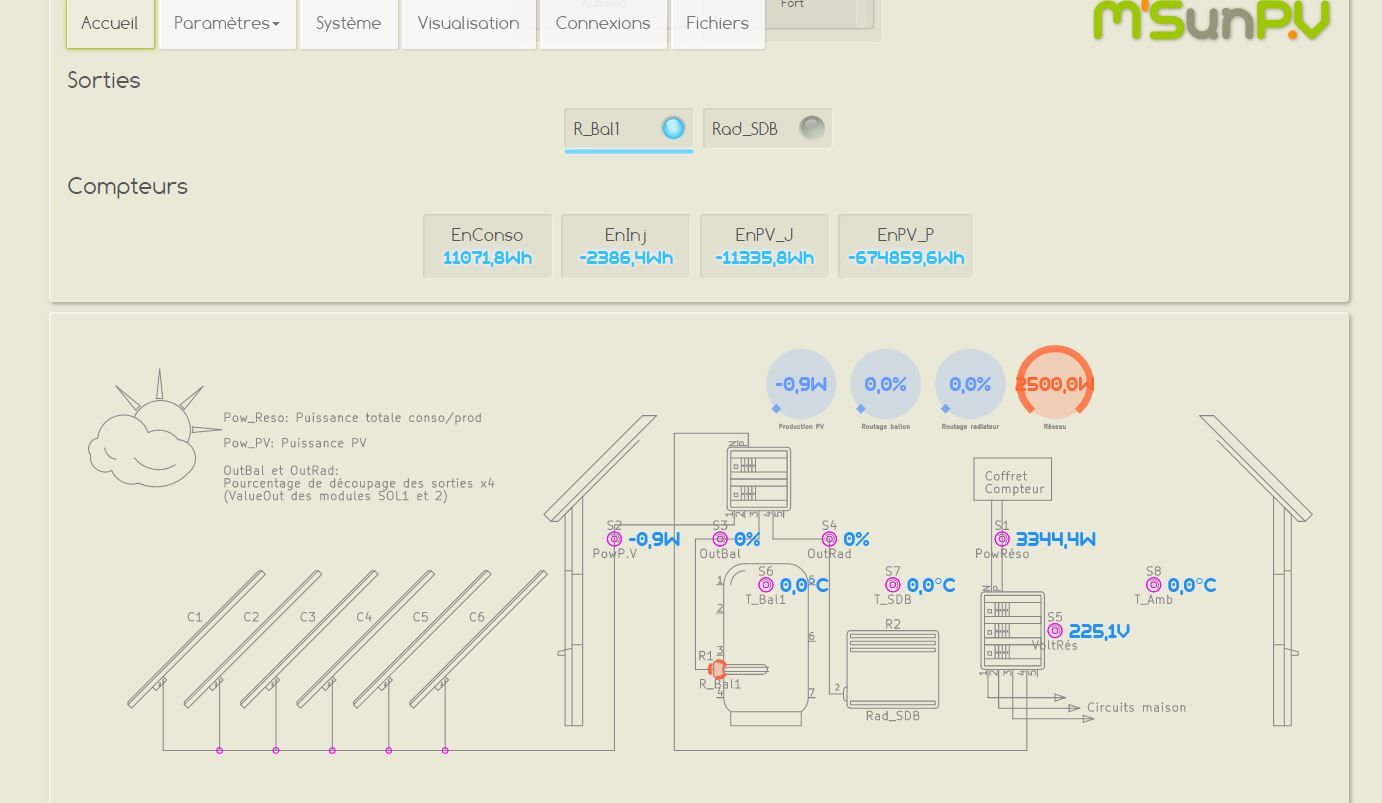This screenshot has height=803, width=1382.
Task: Click the Sorties section heading
Action: pos(104,80)
